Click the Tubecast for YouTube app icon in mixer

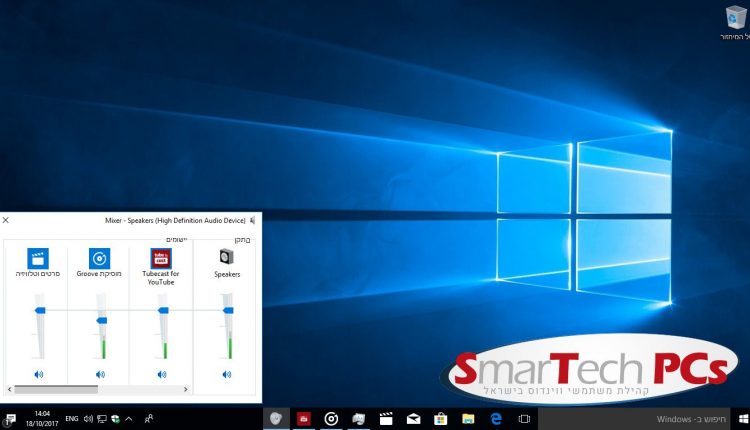[161, 258]
